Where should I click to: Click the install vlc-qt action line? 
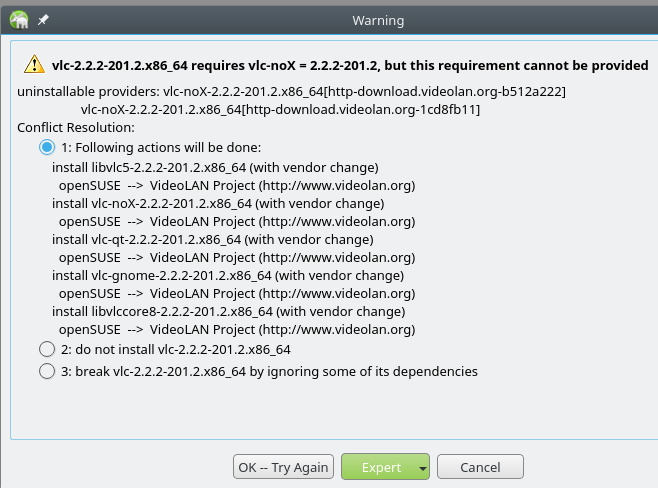(x=213, y=240)
